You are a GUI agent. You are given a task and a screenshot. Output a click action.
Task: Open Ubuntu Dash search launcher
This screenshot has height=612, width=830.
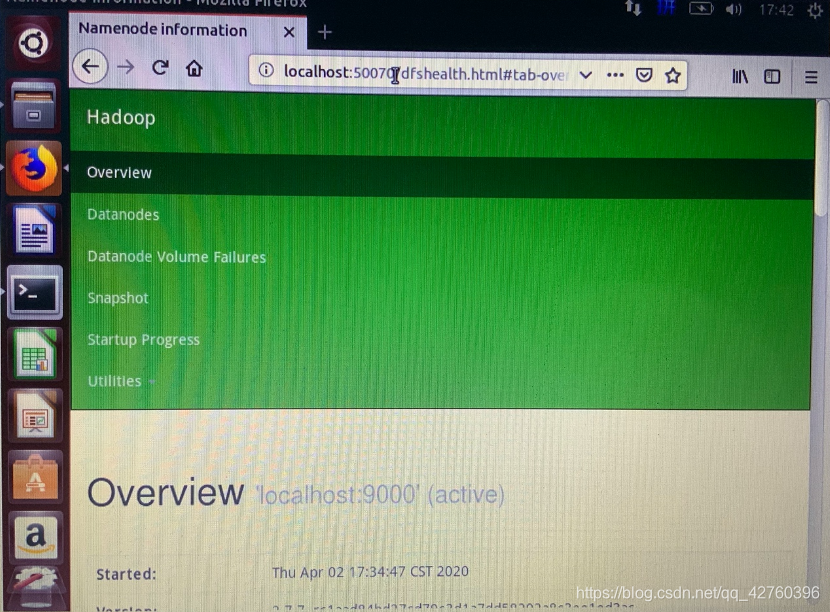click(x=33, y=43)
